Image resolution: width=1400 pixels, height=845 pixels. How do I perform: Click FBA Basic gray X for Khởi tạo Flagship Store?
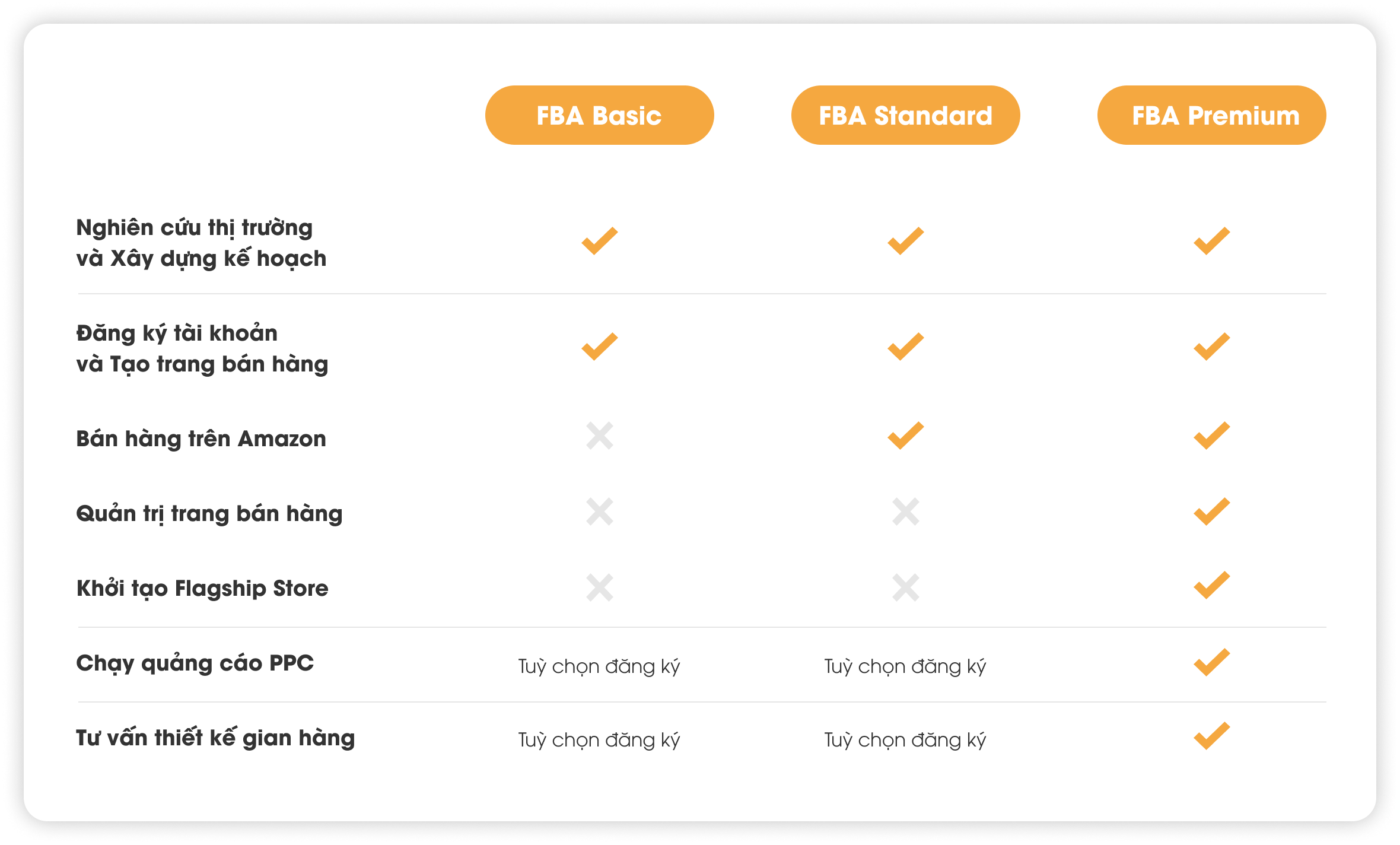(x=600, y=587)
